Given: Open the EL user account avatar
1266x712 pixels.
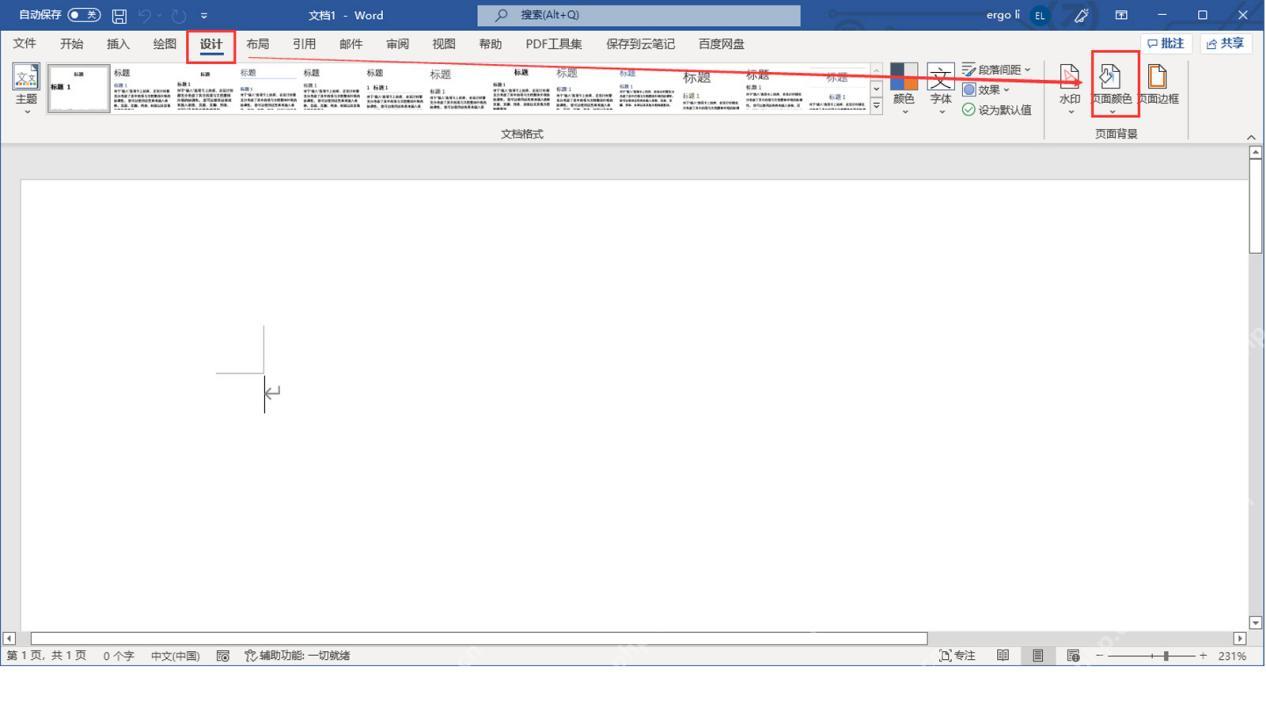Looking at the screenshot, I should [x=1038, y=15].
